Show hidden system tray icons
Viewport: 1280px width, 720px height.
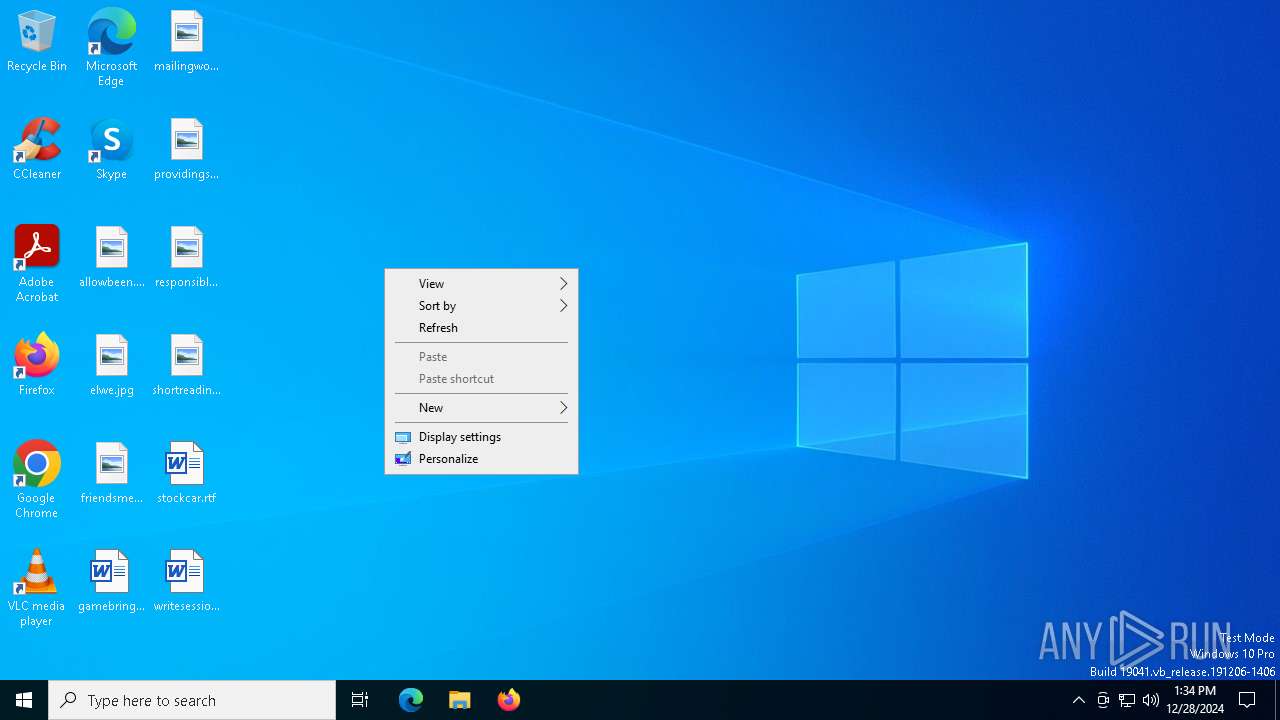click(1078, 700)
